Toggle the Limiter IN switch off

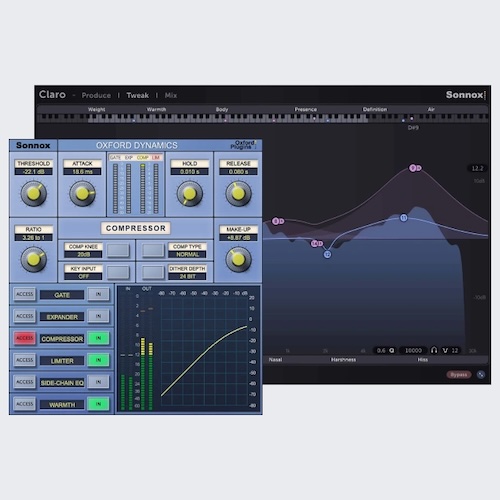coord(98,360)
